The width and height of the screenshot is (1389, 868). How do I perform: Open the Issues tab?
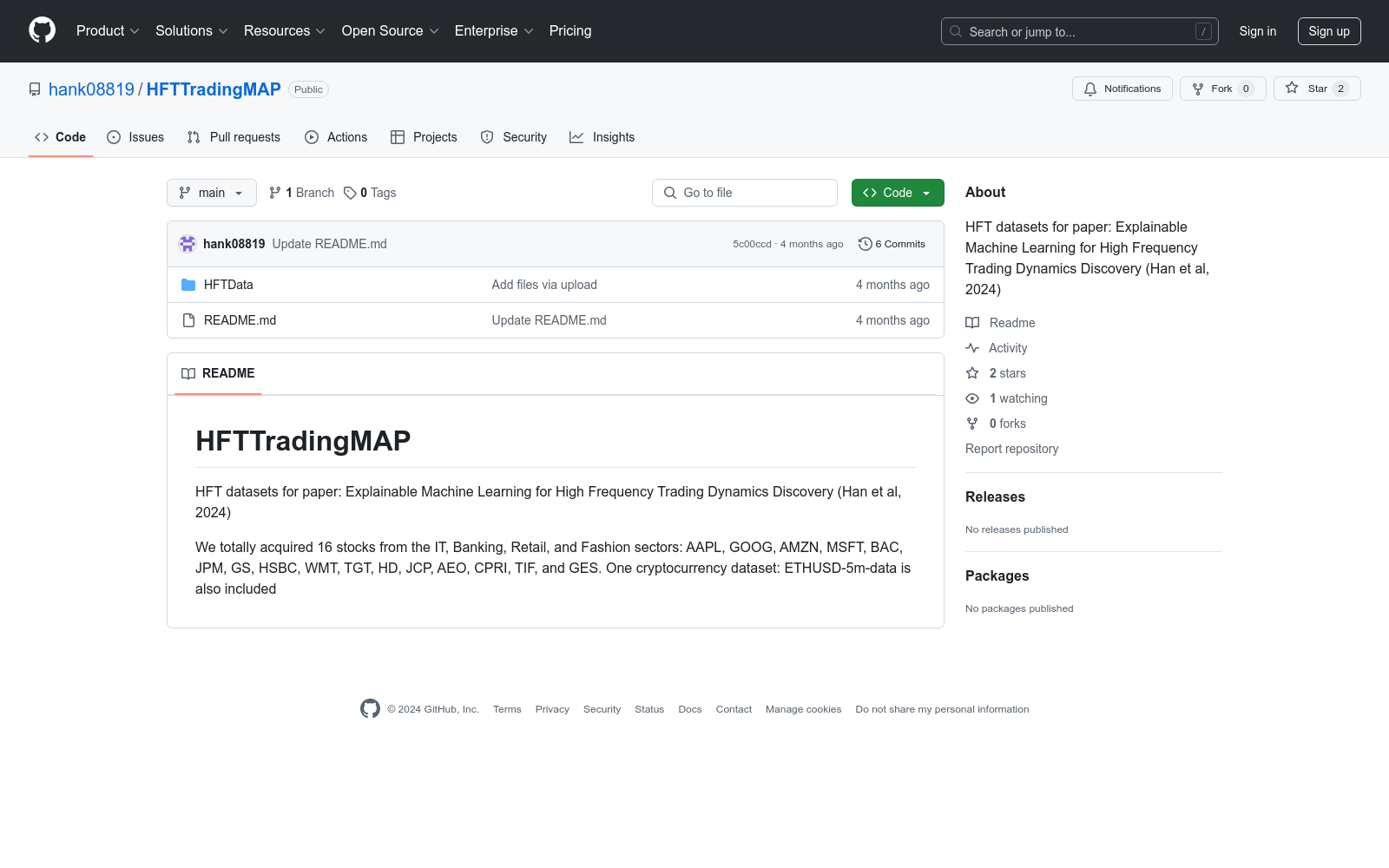pyautogui.click(x=135, y=137)
